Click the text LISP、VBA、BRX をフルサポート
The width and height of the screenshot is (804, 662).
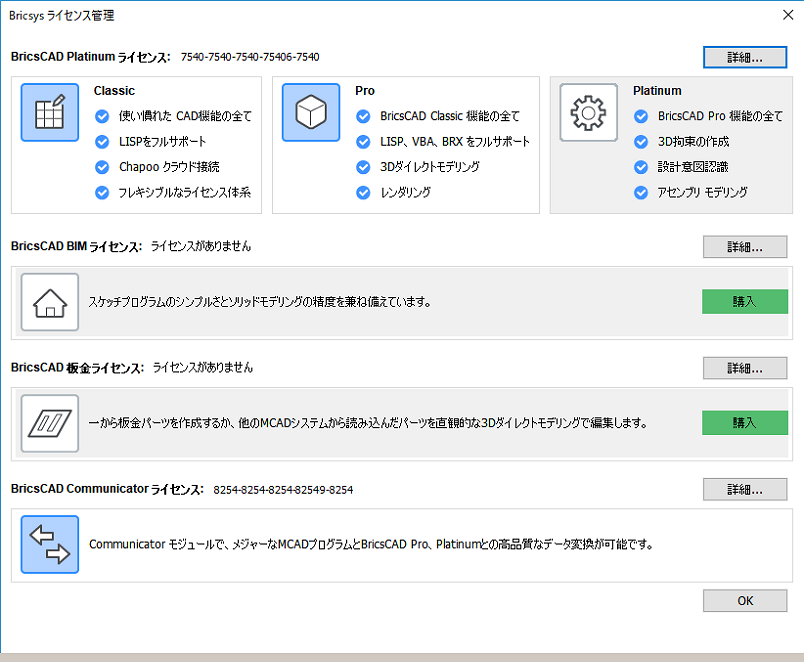pos(455,141)
